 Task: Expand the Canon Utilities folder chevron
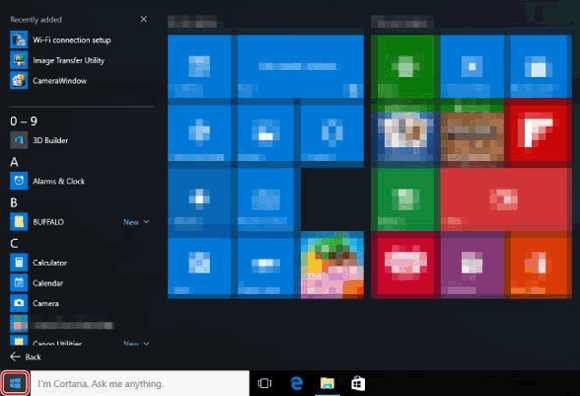click(x=146, y=343)
